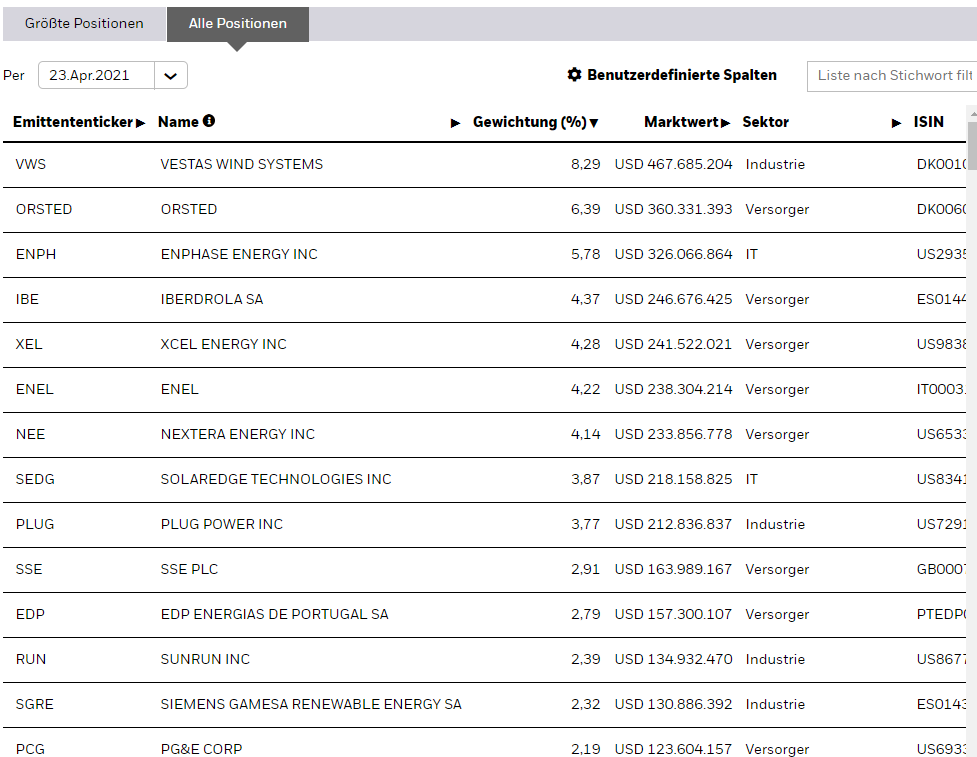Select the Alle Positionen tab

238,24
